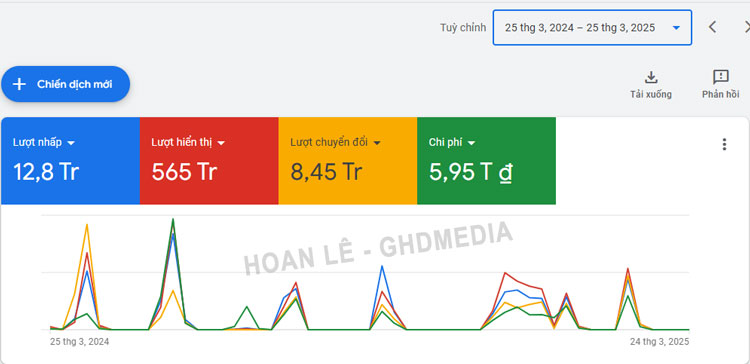Viewport: 750px width, 364px height.
Task: Click the Chiến dịch mới button
Action: point(66,84)
